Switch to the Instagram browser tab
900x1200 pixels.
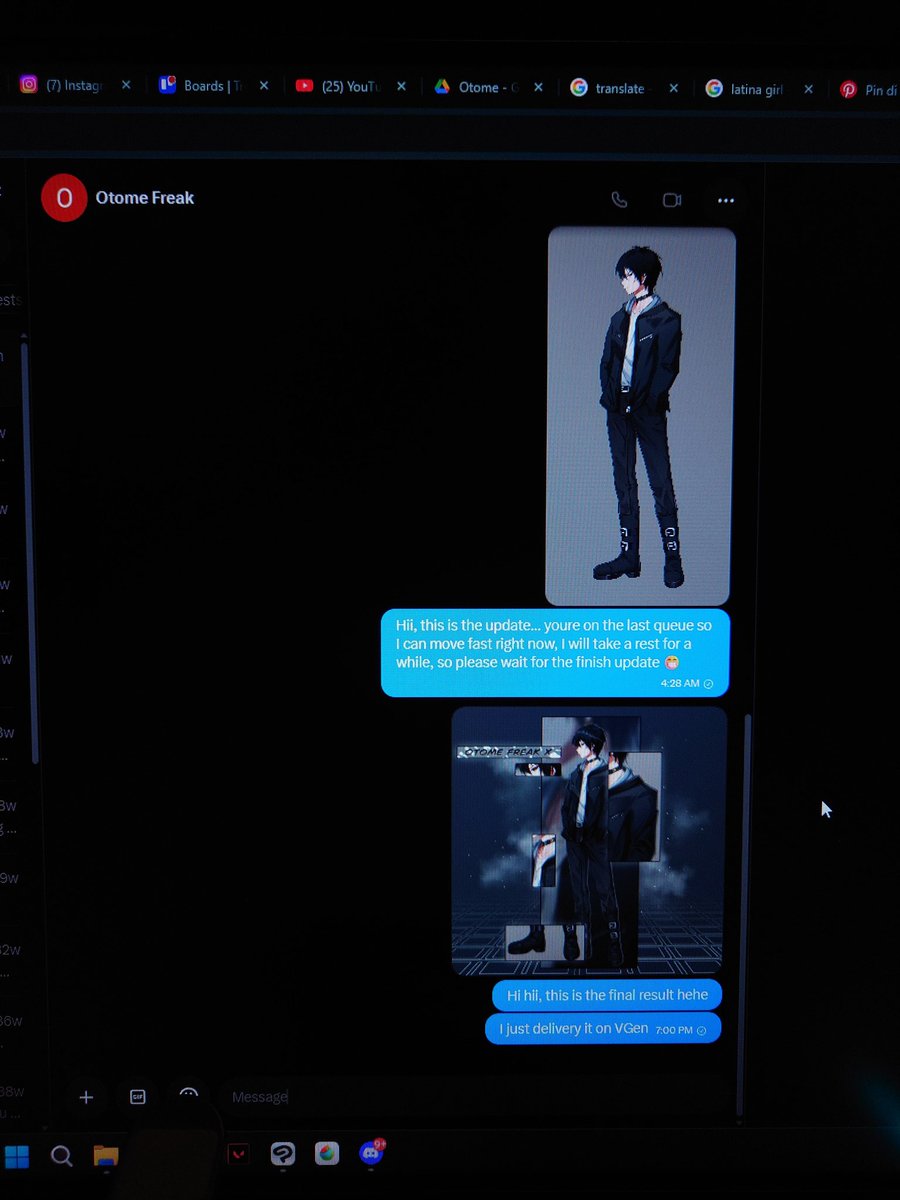(76, 87)
